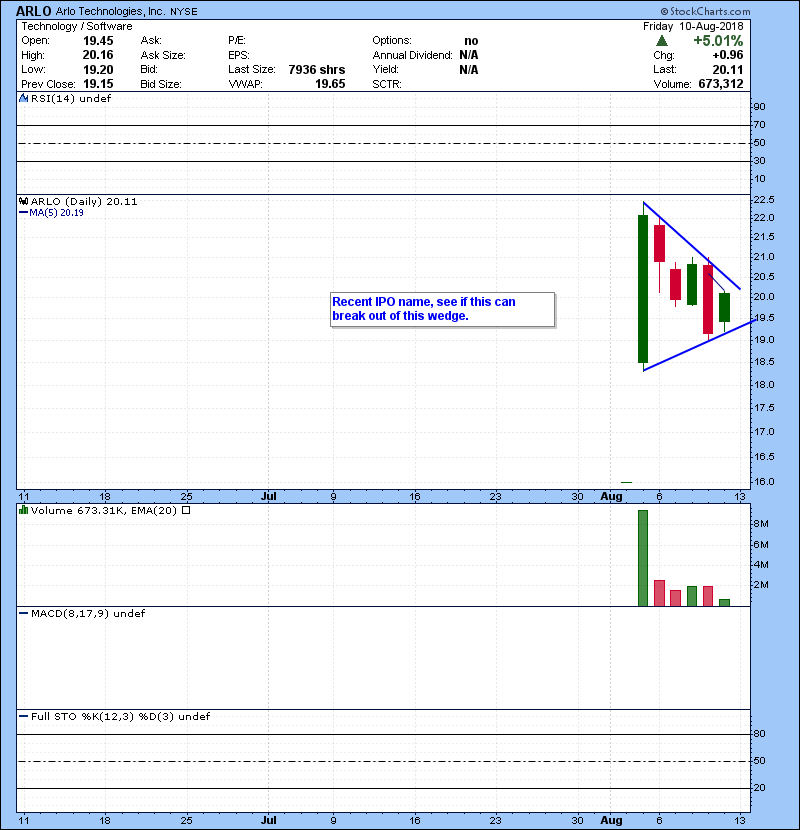Click the blue MACD legend line marker

(x=23, y=614)
